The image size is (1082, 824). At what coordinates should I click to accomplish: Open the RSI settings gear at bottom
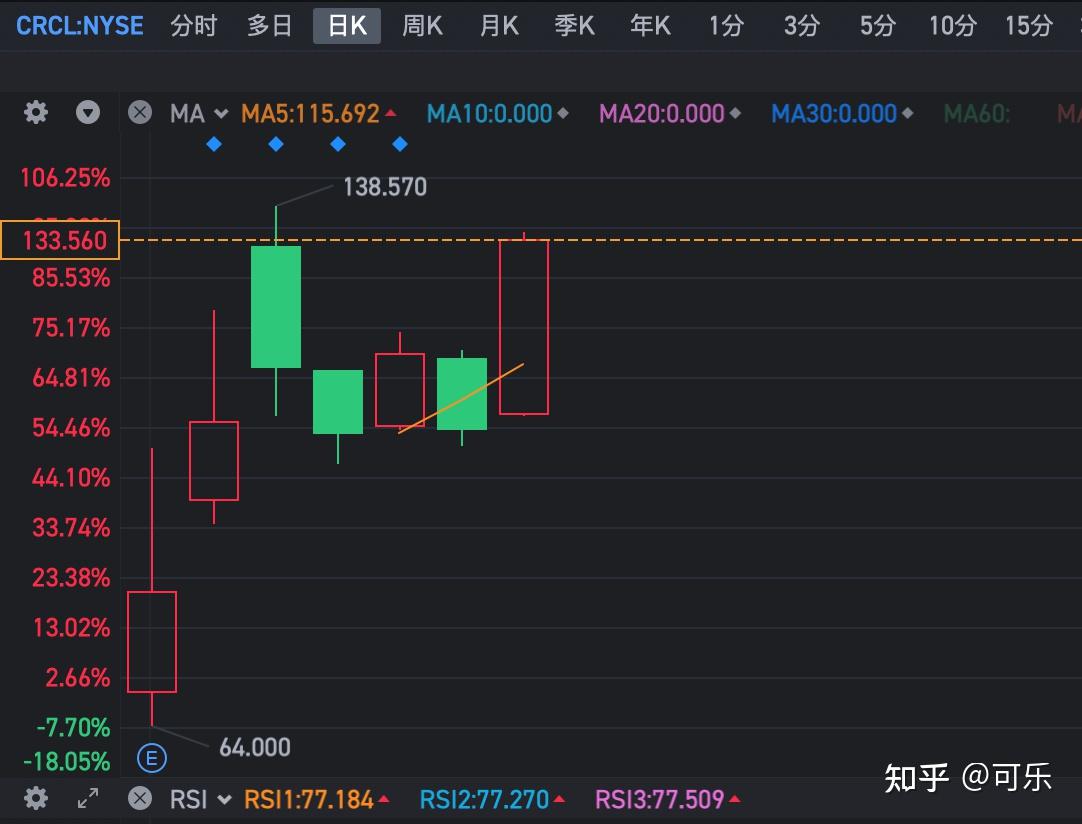coord(35,799)
